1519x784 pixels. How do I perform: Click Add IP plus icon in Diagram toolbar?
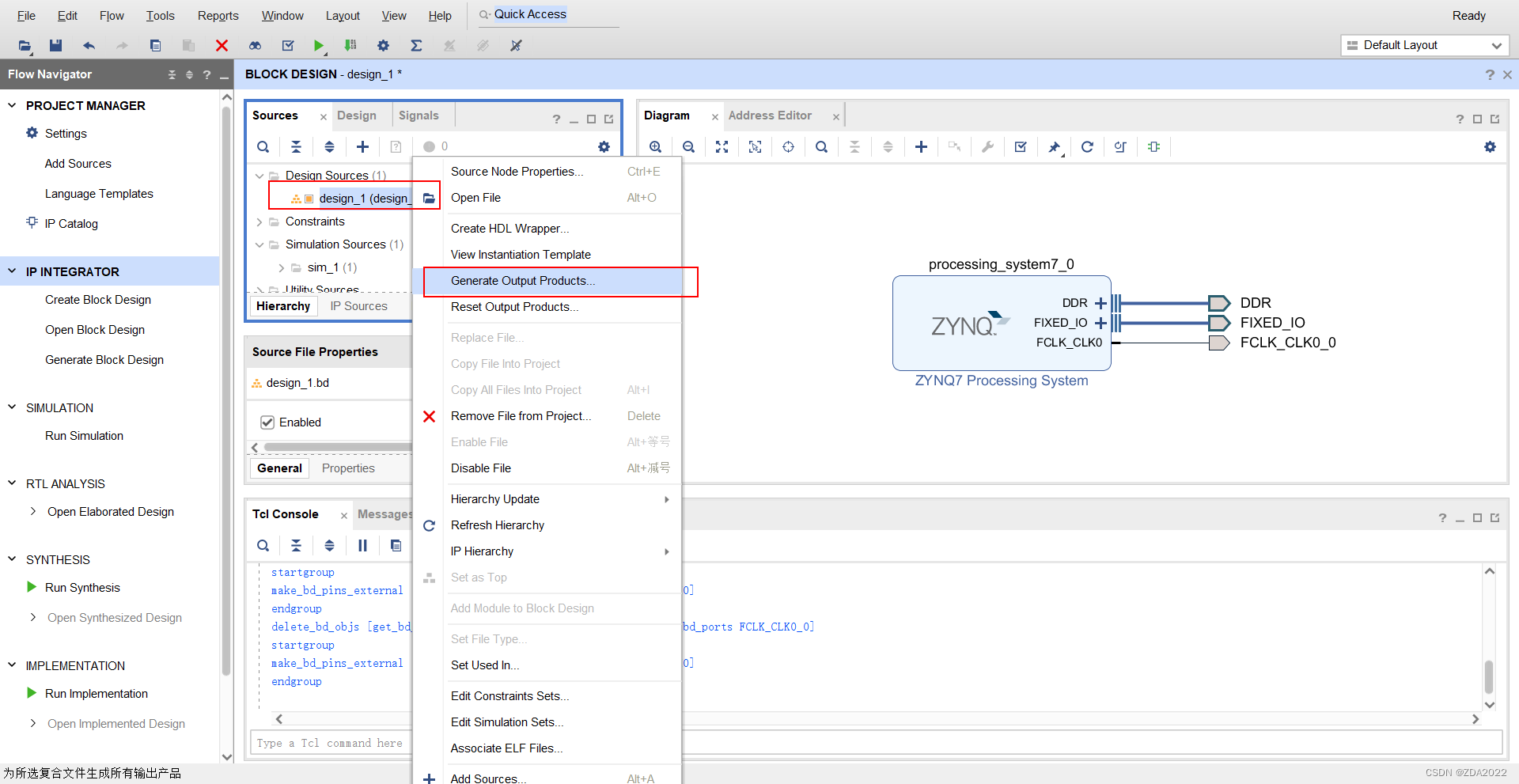coord(921,146)
